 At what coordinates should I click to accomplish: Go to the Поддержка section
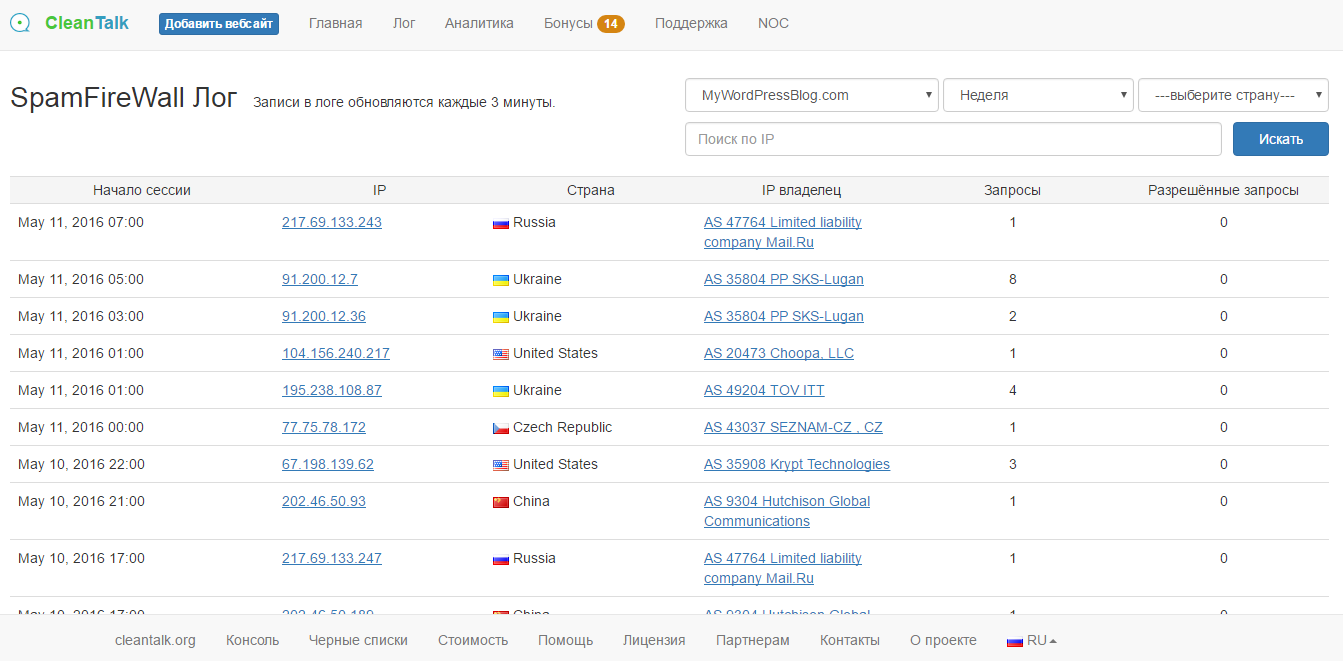pyautogui.click(x=691, y=22)
